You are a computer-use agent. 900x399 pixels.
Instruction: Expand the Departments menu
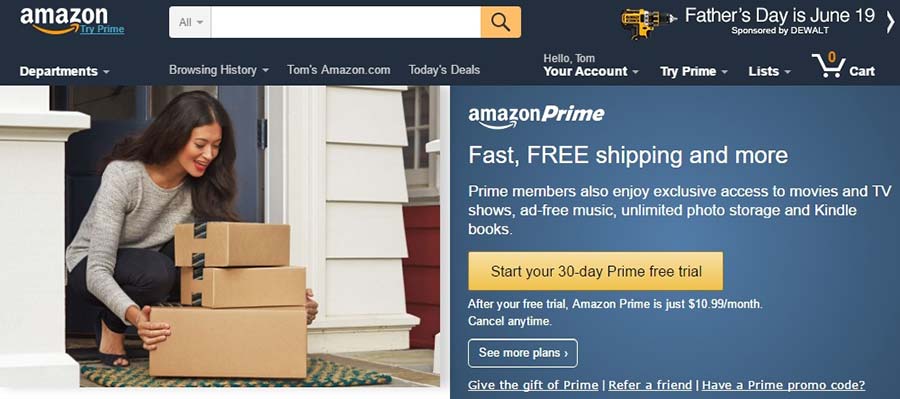(64, 72)
